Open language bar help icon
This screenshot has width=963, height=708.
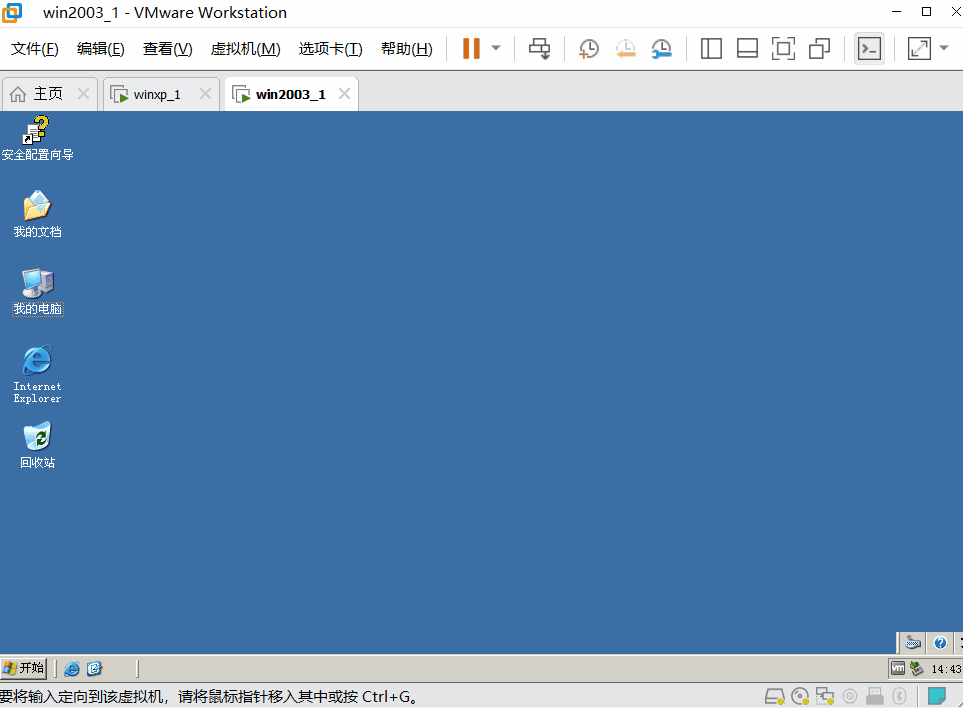(940, 643)
